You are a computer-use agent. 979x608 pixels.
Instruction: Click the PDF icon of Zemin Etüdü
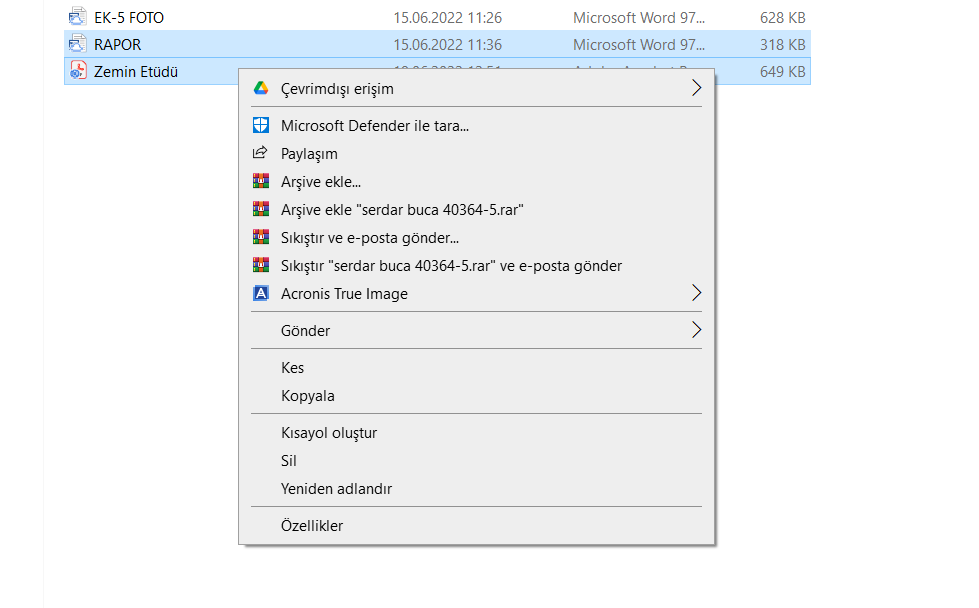click(x=77, y=71)
